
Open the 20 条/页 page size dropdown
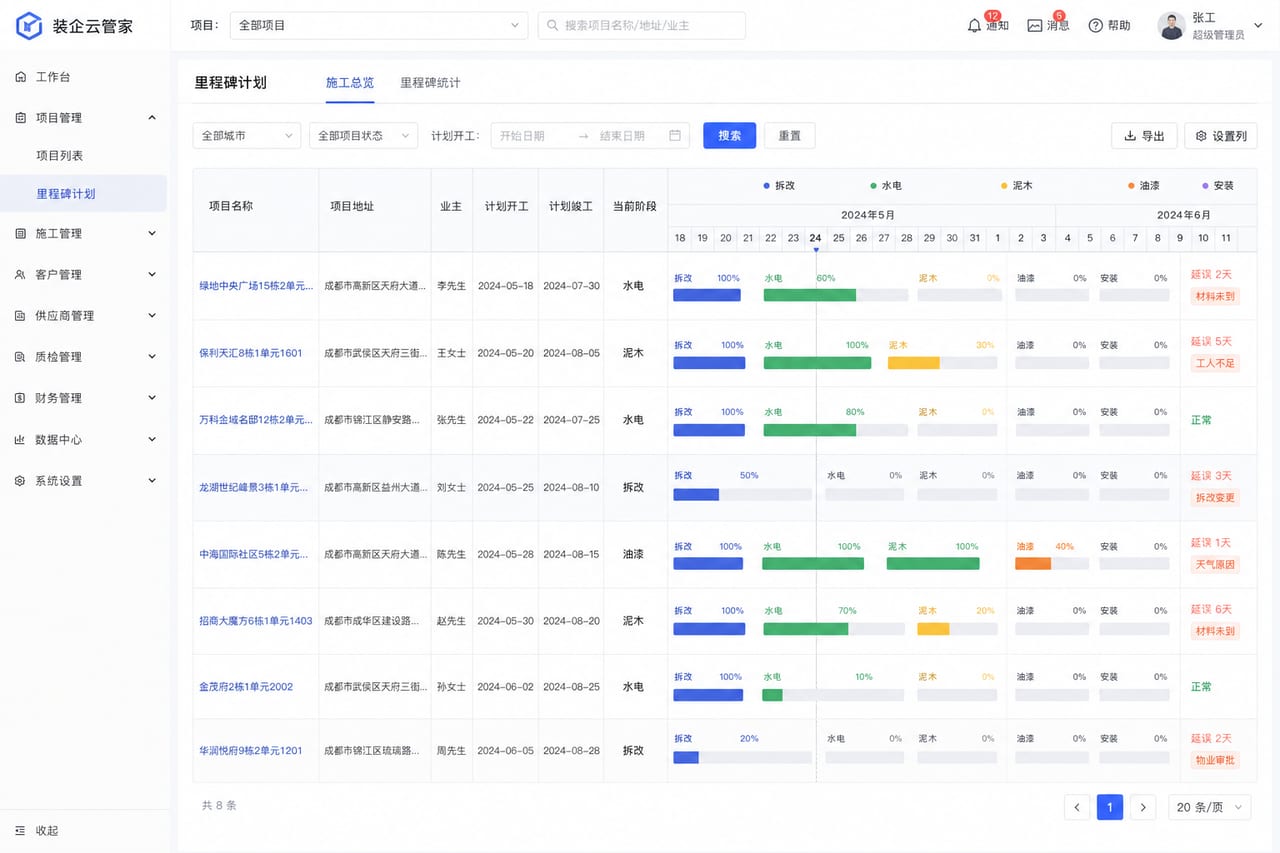tap(1210, 807)
